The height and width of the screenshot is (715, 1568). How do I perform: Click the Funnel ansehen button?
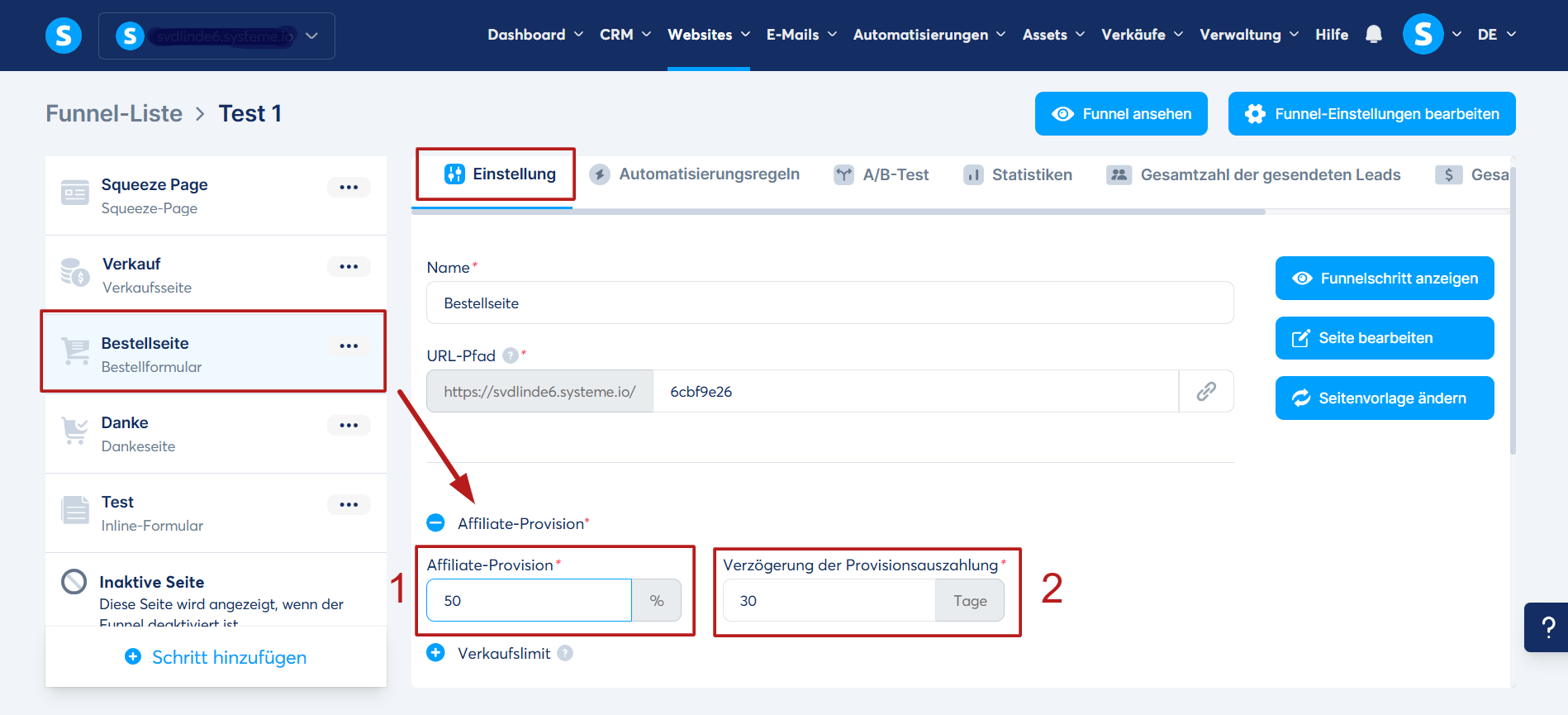[1121, 113]
